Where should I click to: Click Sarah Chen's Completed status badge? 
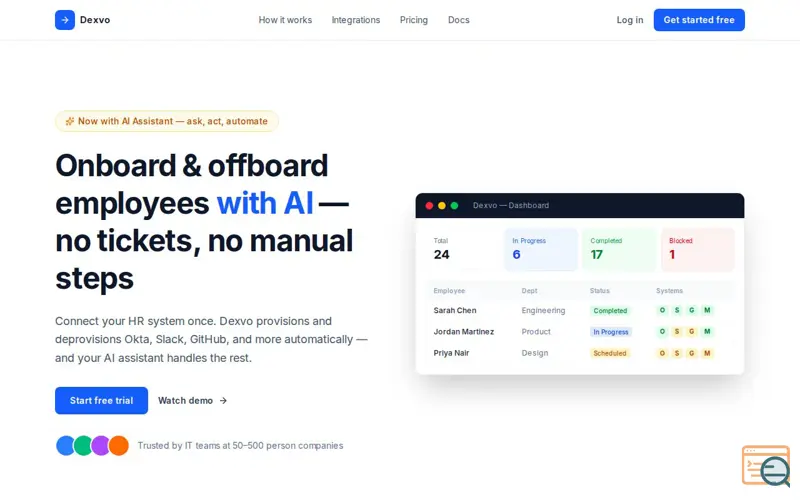coord(610,311)
